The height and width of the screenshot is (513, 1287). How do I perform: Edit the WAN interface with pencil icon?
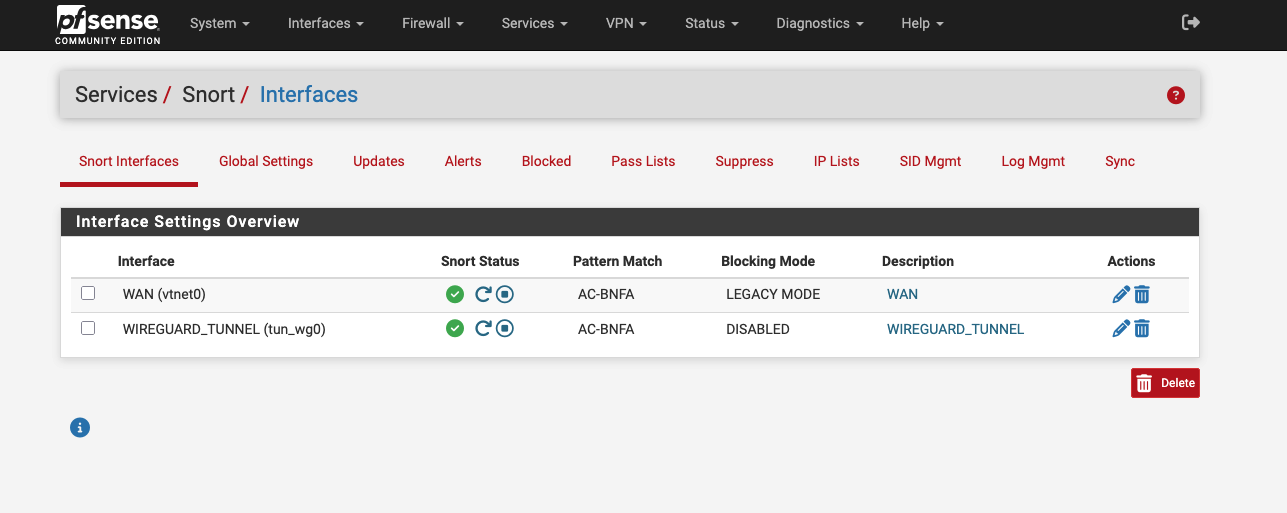(x=1121, y=295)
